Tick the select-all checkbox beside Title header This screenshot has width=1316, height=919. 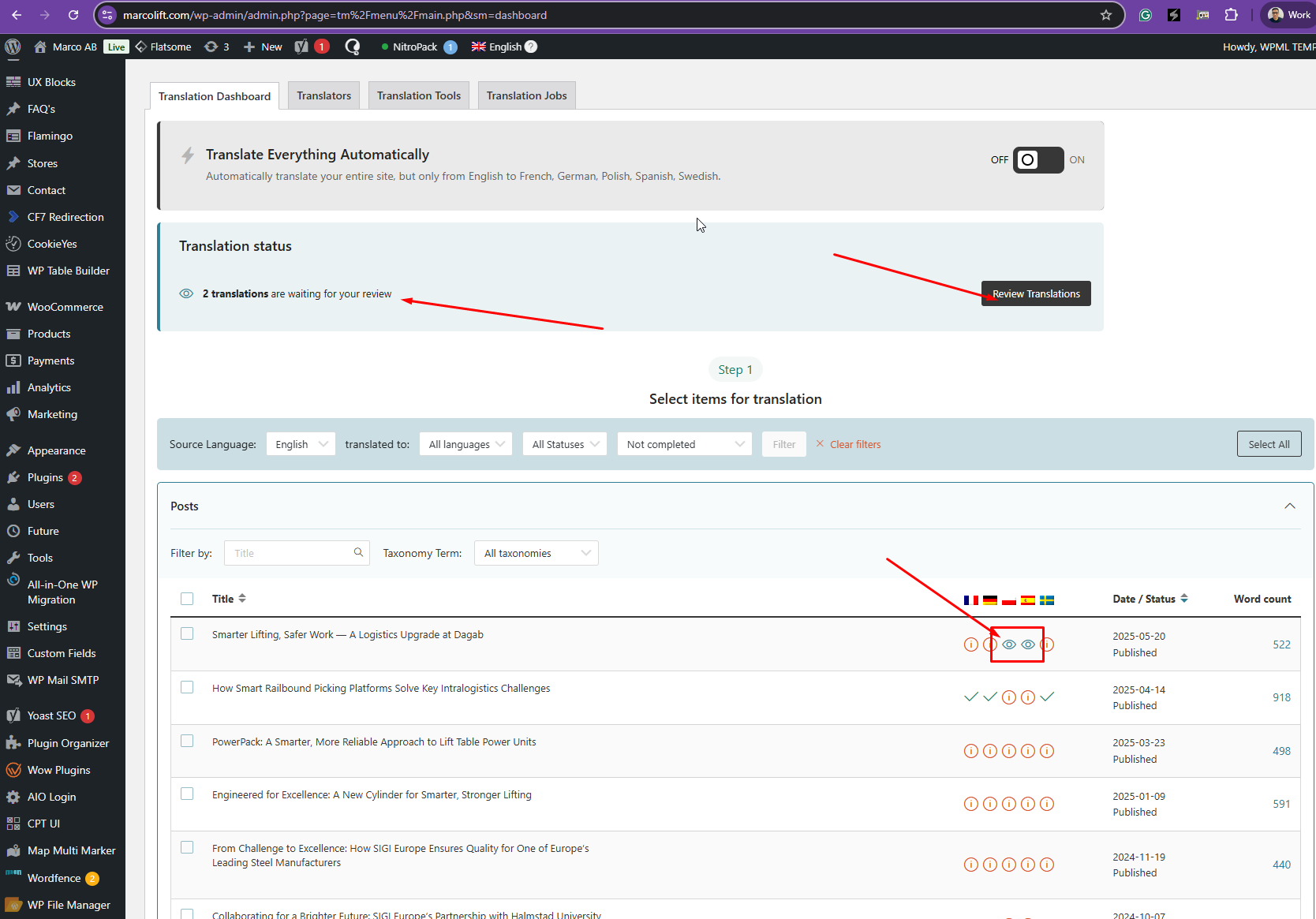coord(187,599)
